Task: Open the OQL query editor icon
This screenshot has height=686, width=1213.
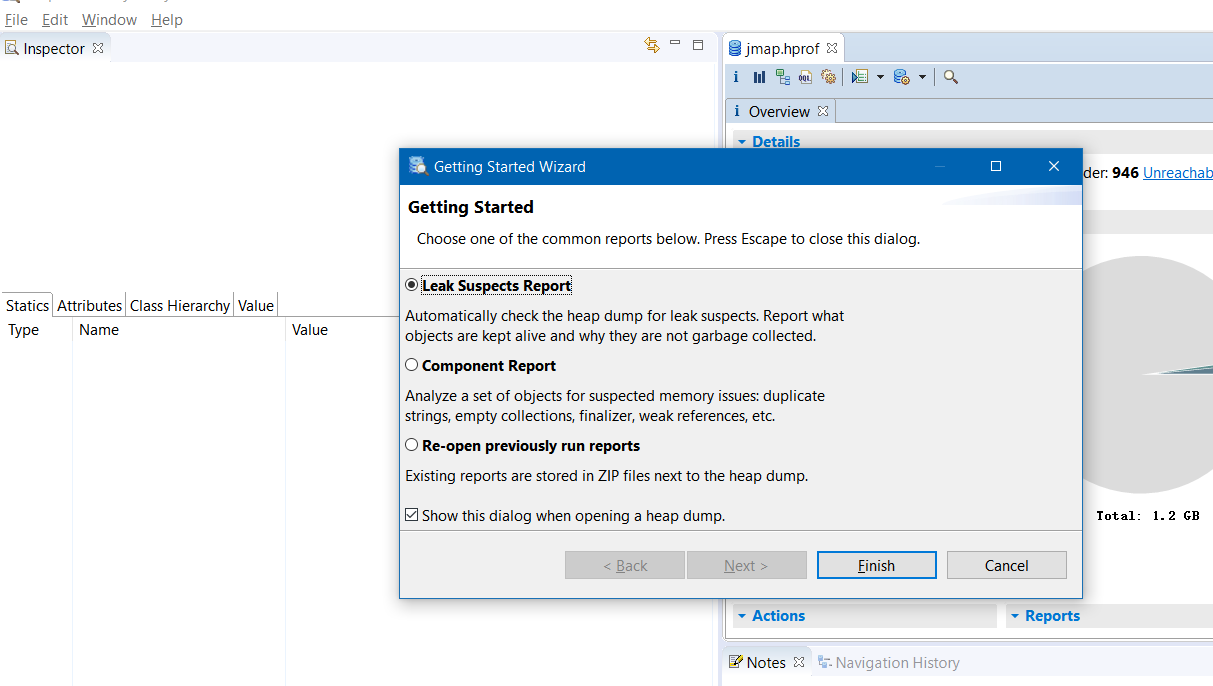Action: click(805, 77)
